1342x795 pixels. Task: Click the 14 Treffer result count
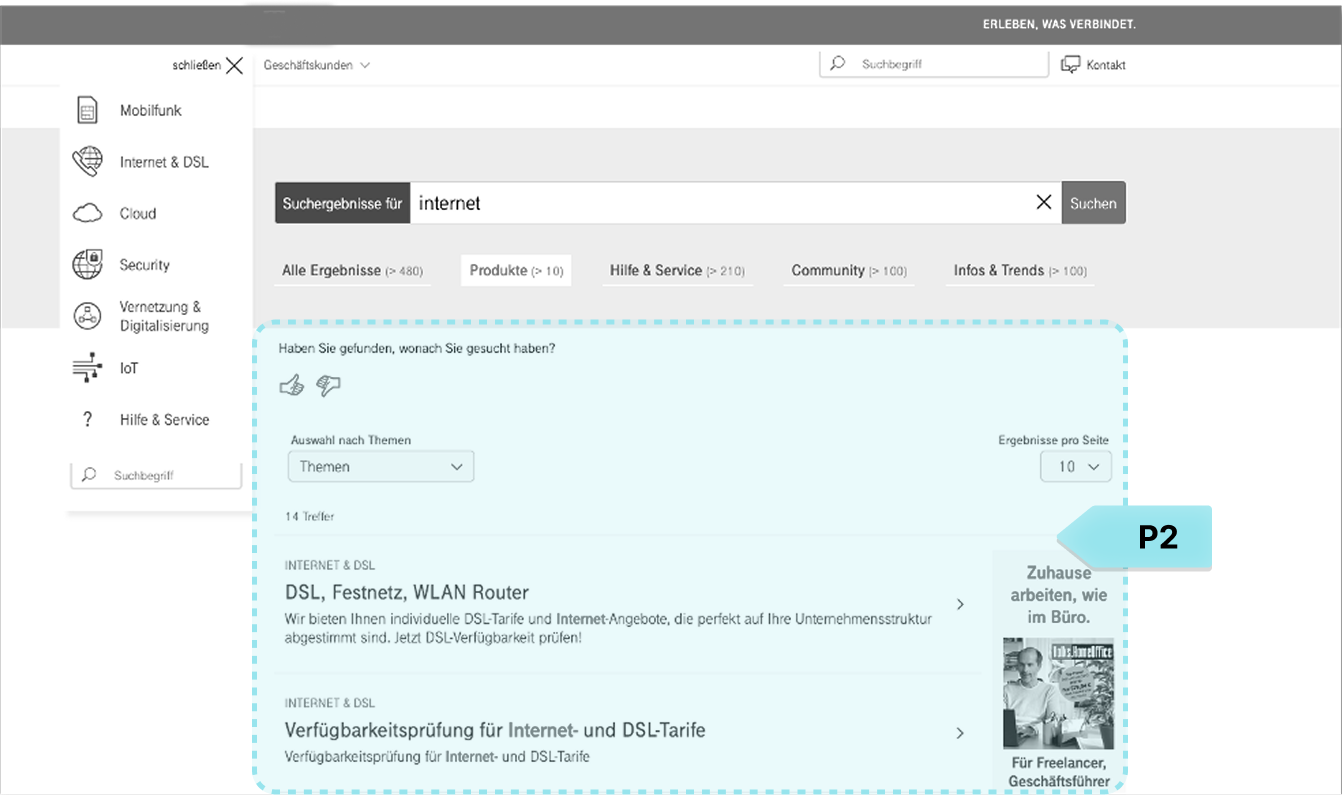click(x=309, y=517)
